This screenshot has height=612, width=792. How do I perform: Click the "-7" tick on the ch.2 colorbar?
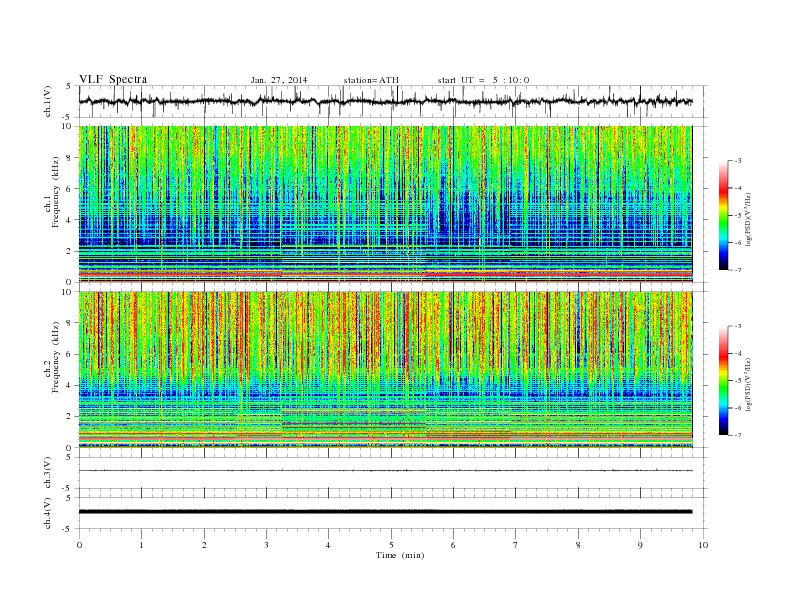pyautogui.click(x=737, y=435)
